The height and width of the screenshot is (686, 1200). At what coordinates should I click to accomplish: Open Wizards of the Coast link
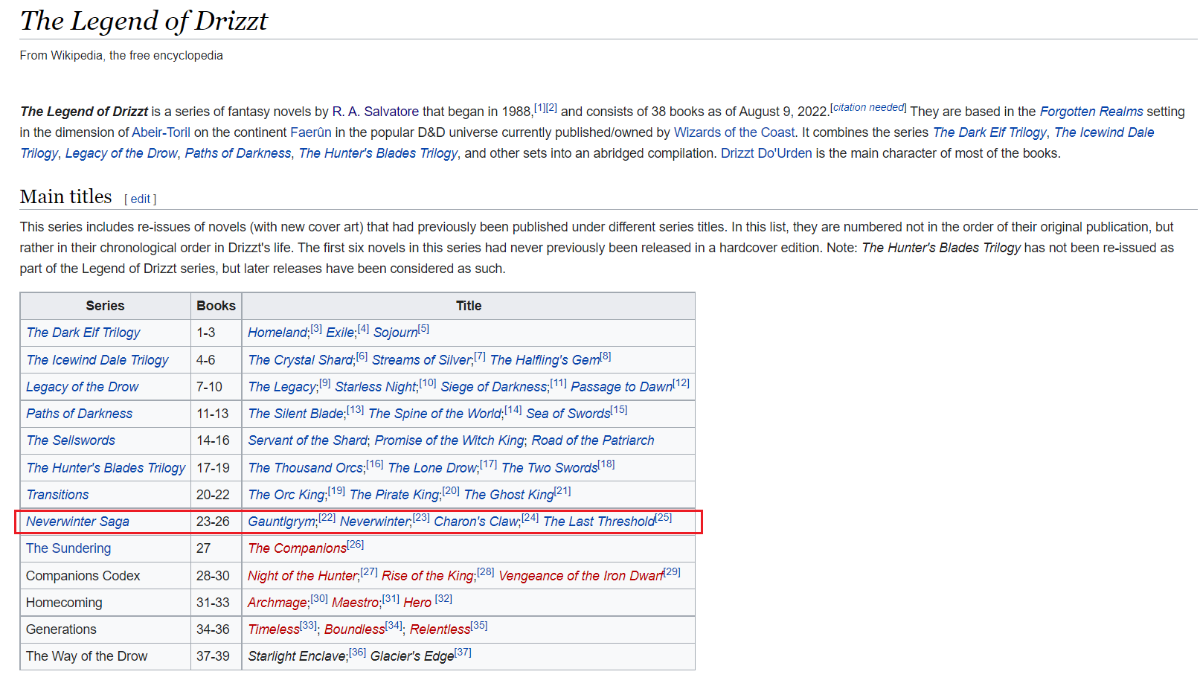tap(735, 132)
